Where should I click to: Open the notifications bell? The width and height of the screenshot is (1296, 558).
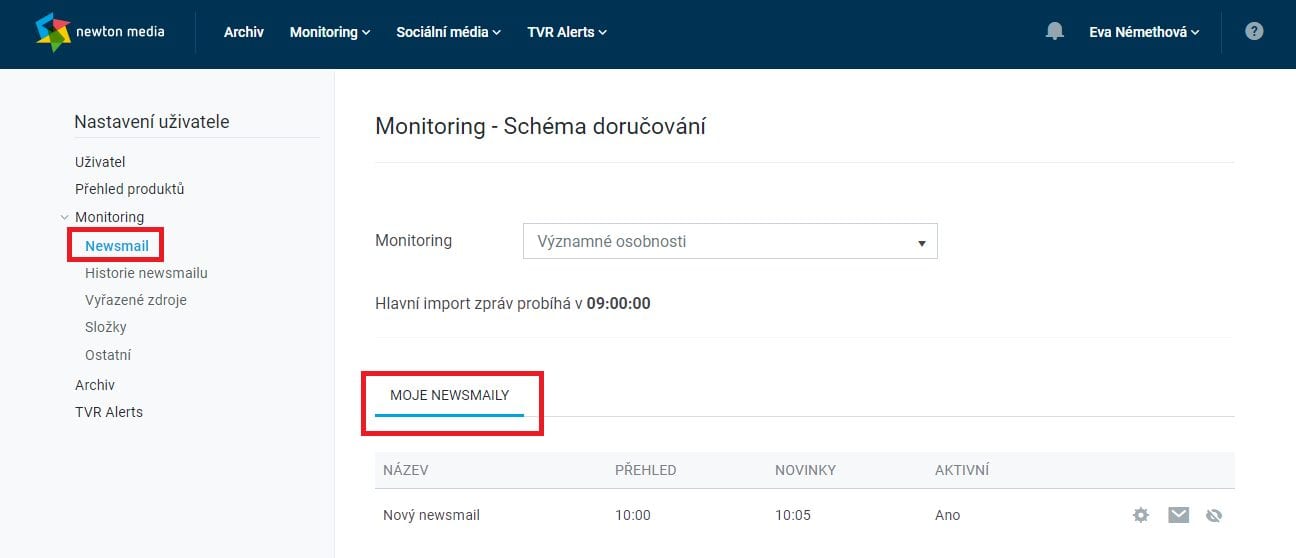coord(1054,32)
